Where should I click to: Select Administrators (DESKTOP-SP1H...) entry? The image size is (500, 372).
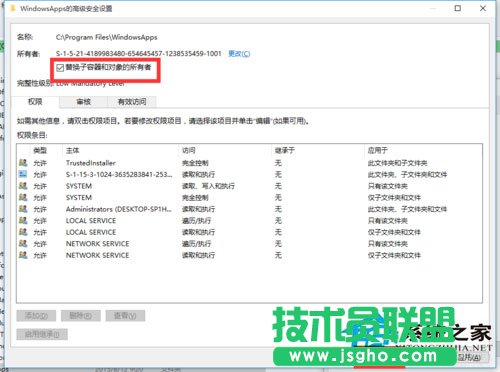tap(249, 209)
